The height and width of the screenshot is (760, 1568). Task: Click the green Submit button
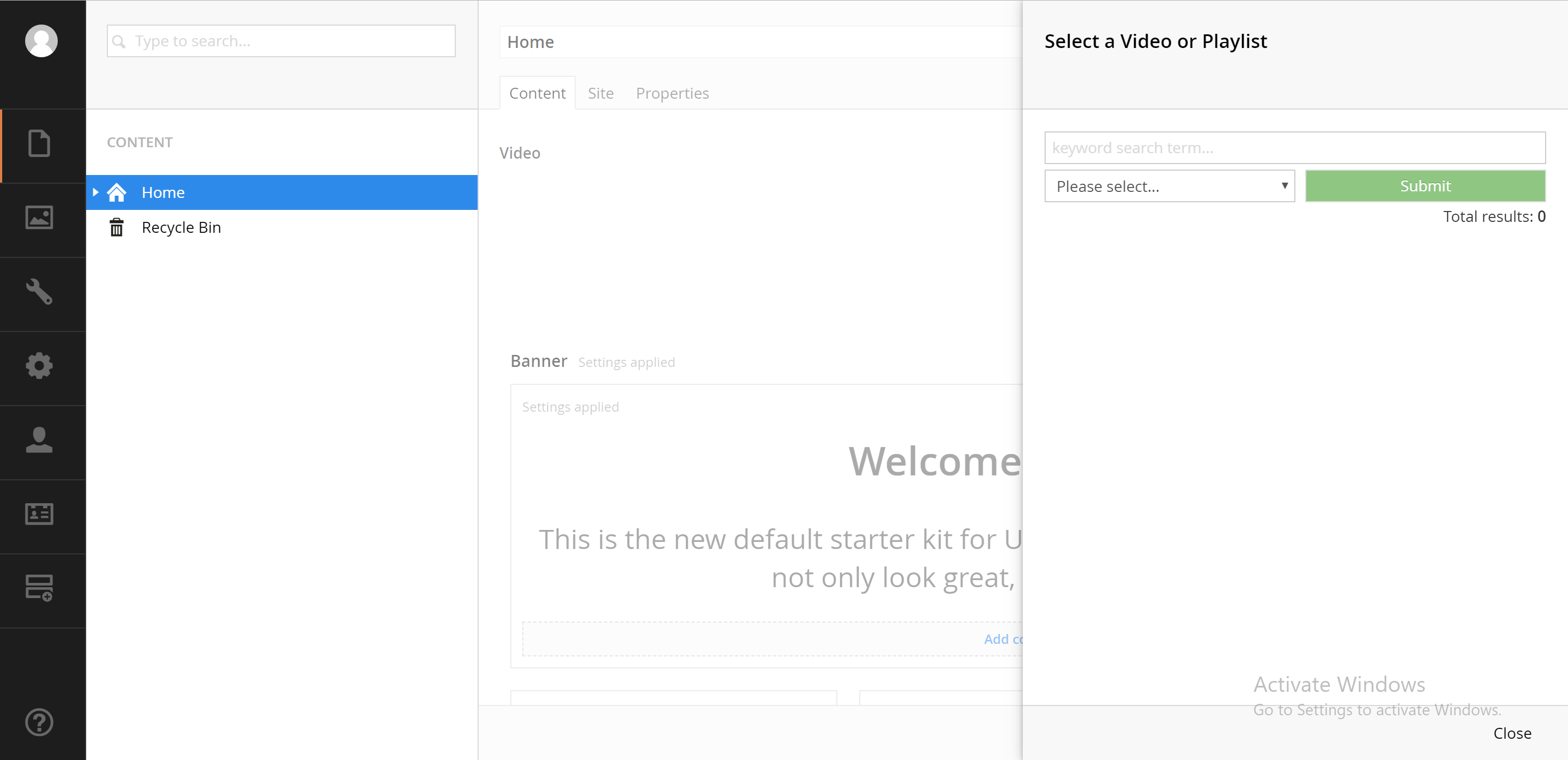[x=1425, y=186]
